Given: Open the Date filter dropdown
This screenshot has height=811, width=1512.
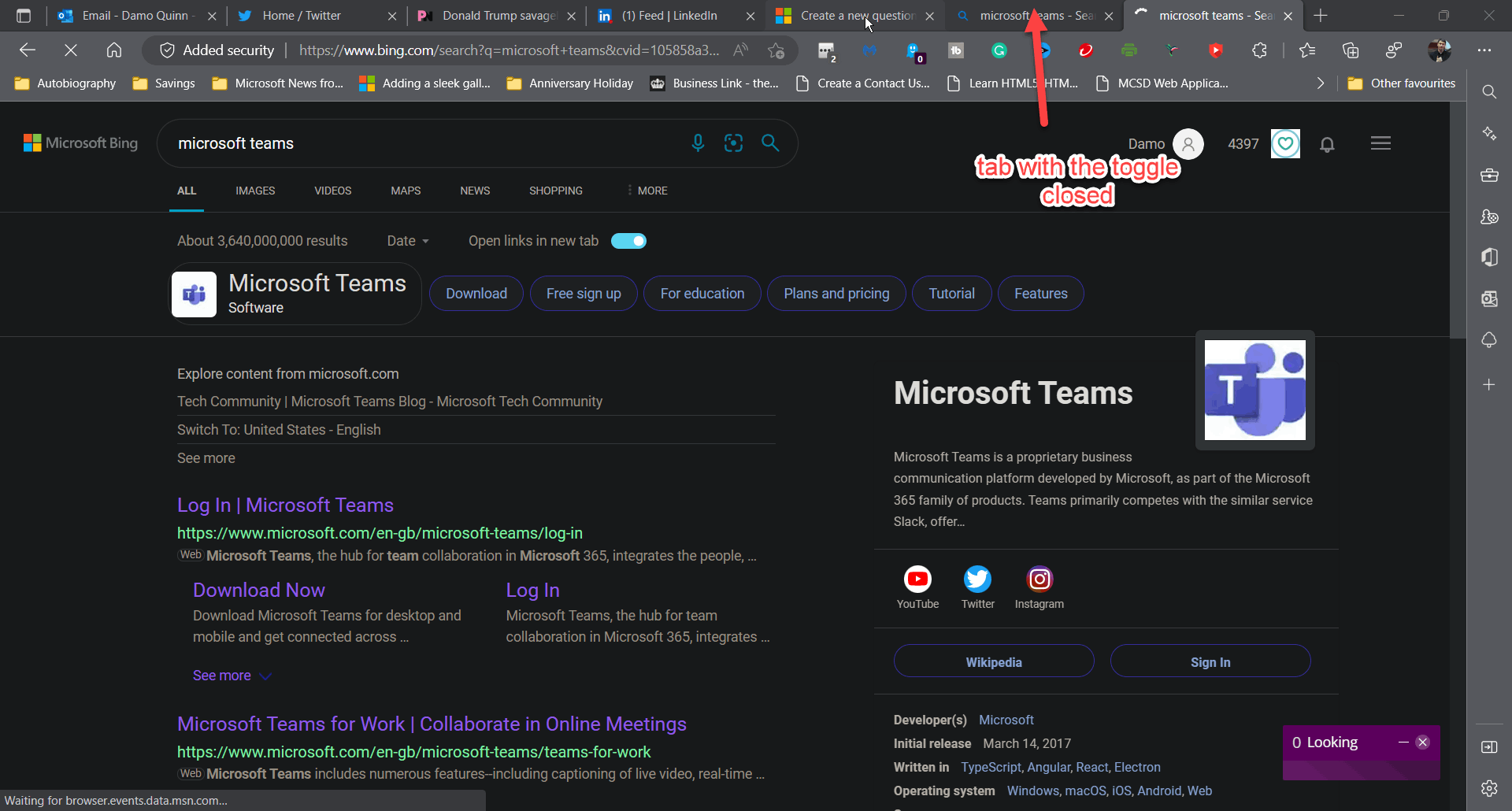Looking at the screenshot, I should (408, 241).
